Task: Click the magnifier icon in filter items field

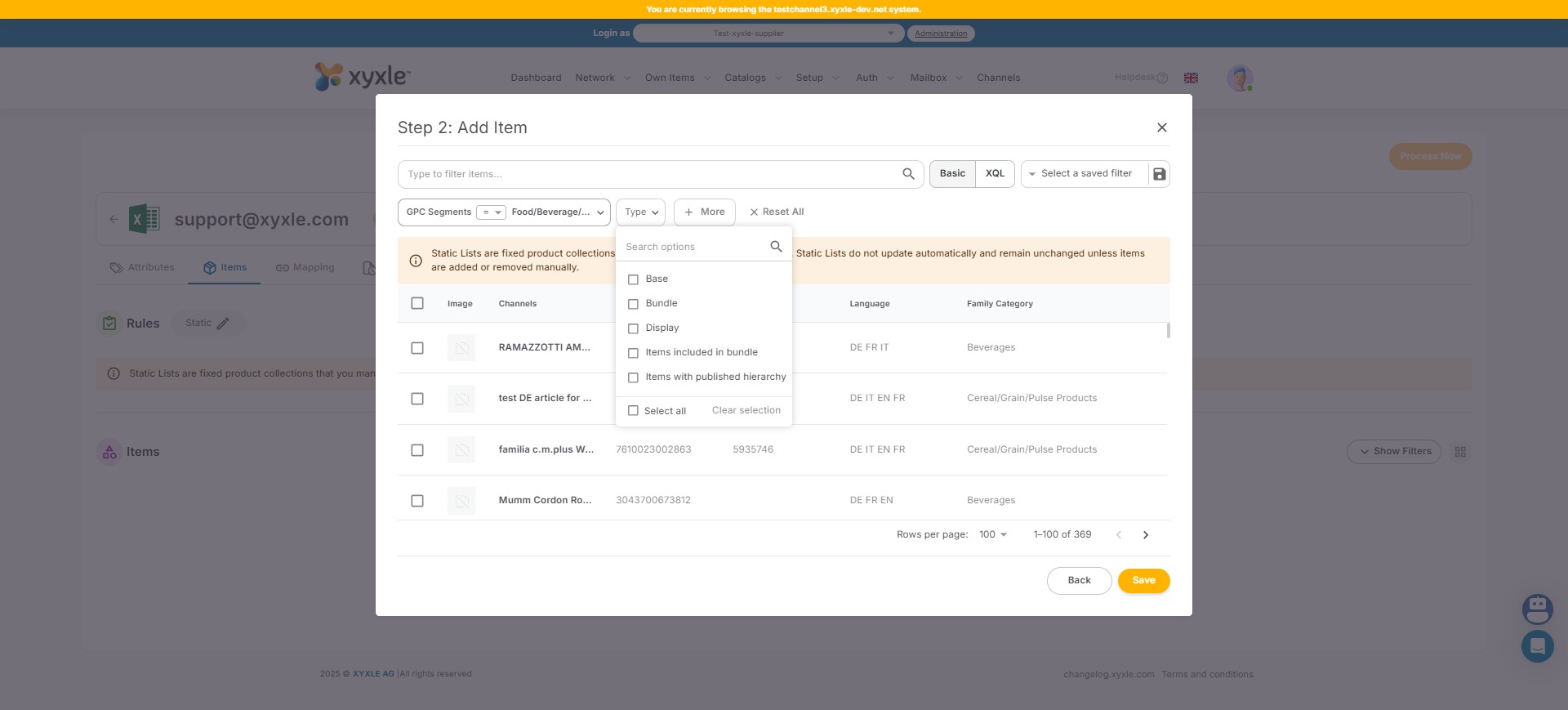Action: pyautogui.click(x=908, y=174)
